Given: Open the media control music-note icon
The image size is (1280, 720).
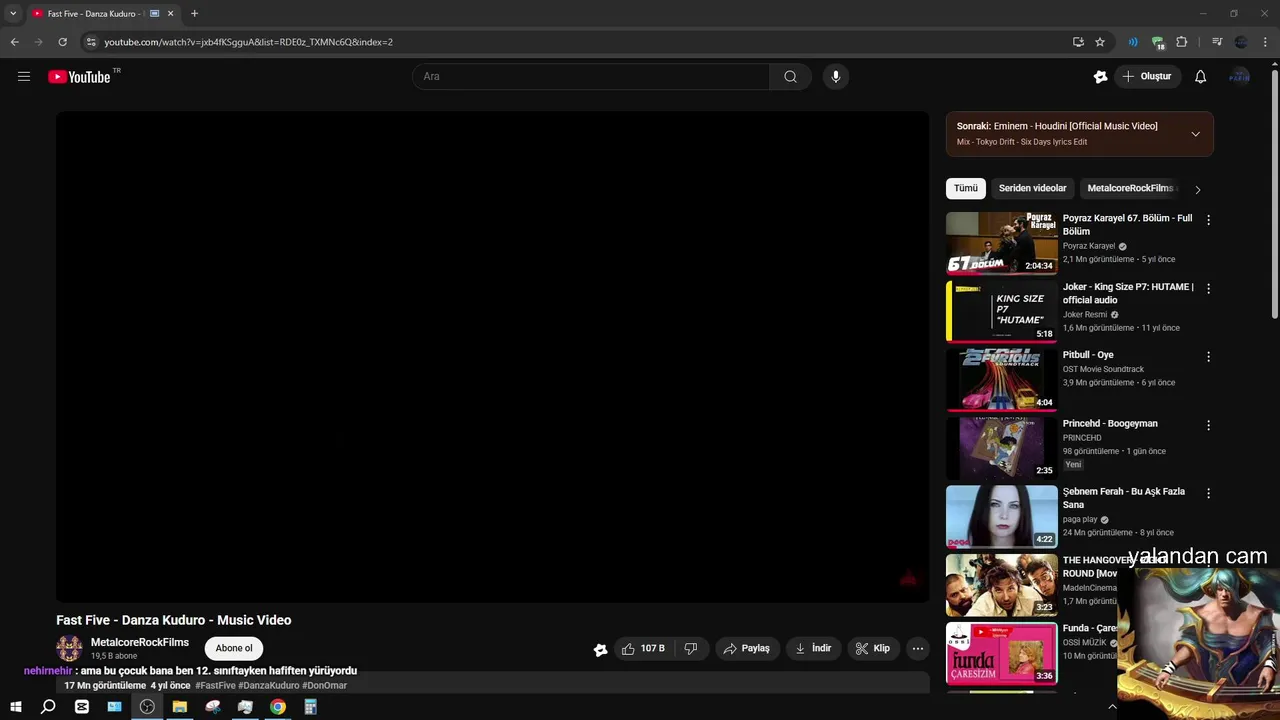Looking at the screenshot, I should coord(1216,42).
